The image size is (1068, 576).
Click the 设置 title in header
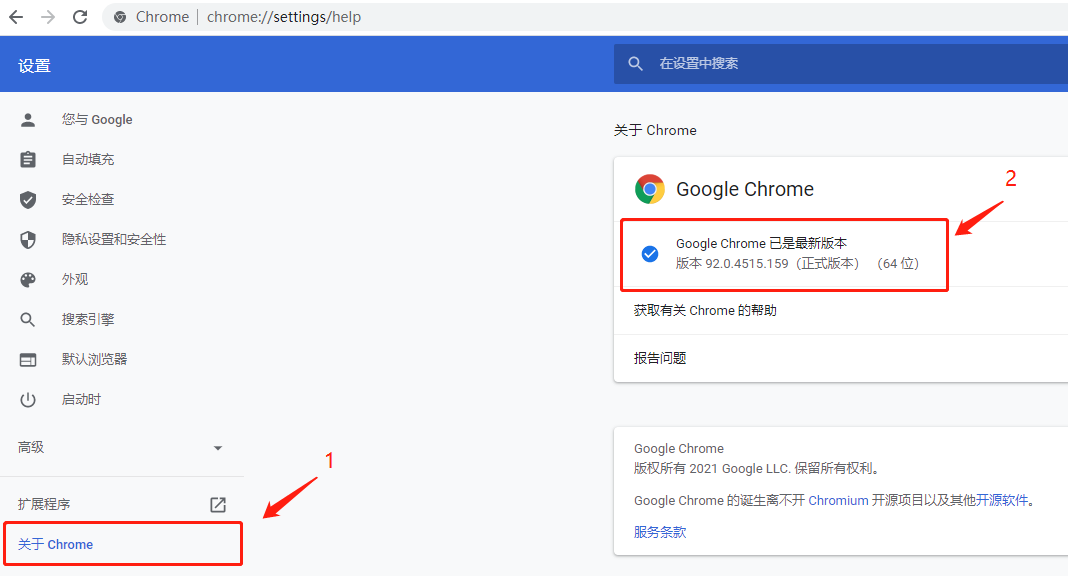click(x=35, y=66)
